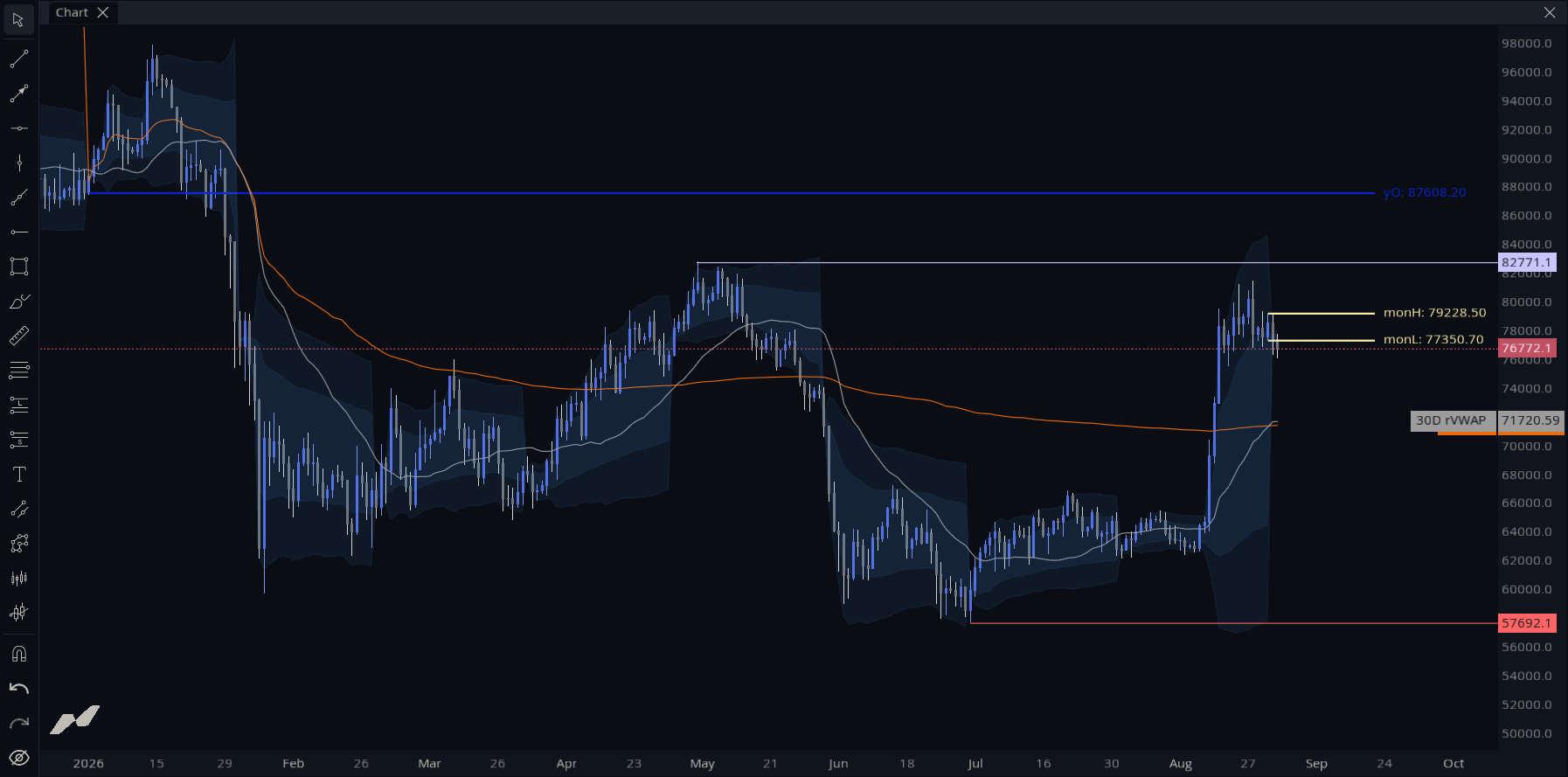Redo the last undone action
The height and width of the screenshot is (777, 1568).
[x=18, y=723]
